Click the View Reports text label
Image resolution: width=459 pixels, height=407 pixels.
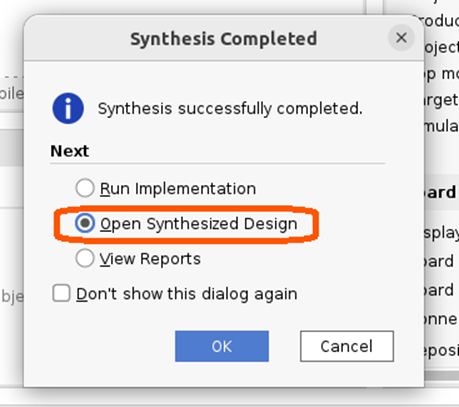click(150, 259)
